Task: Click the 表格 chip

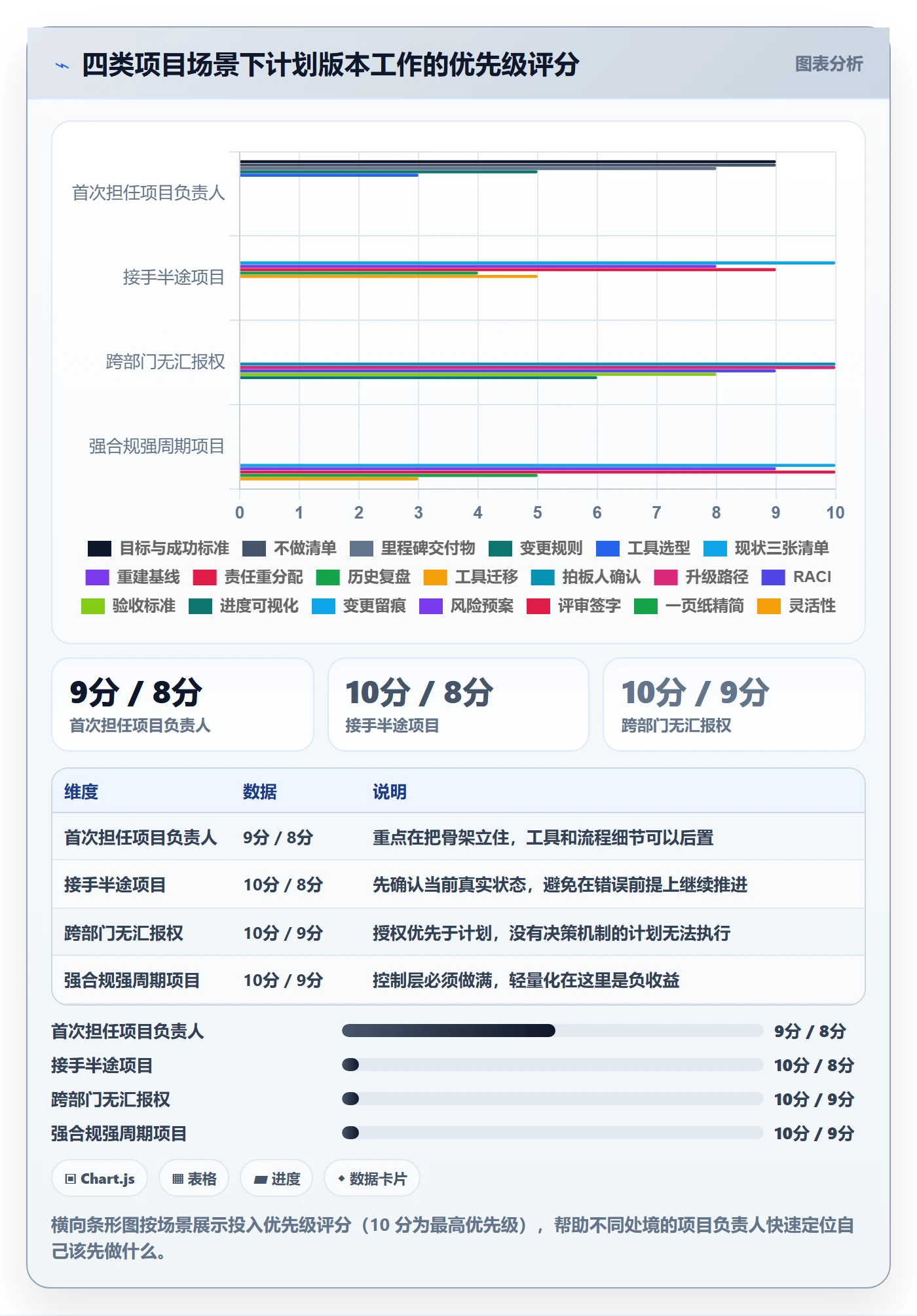Action: 194,1179
